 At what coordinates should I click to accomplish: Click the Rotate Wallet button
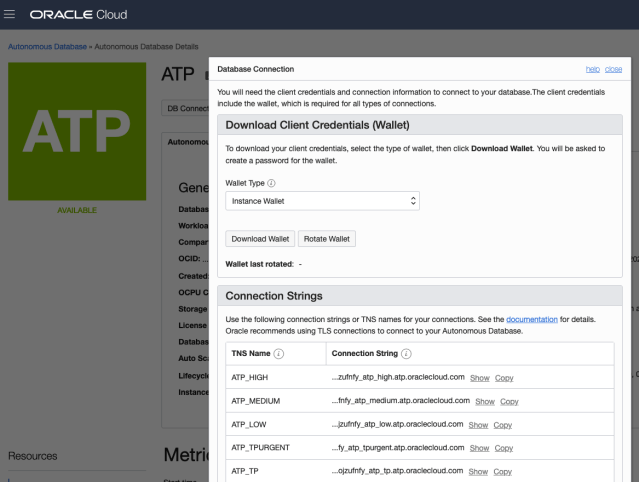click(x=327, y=239)
